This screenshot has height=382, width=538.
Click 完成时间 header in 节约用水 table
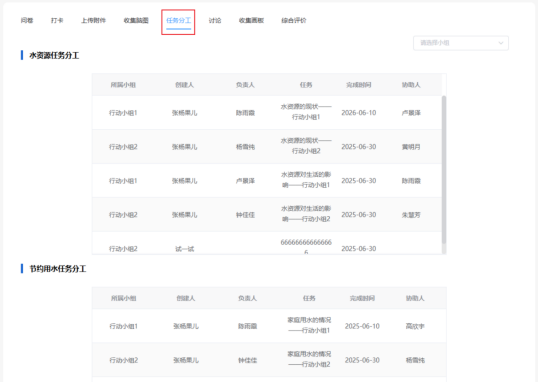point(362,298)
